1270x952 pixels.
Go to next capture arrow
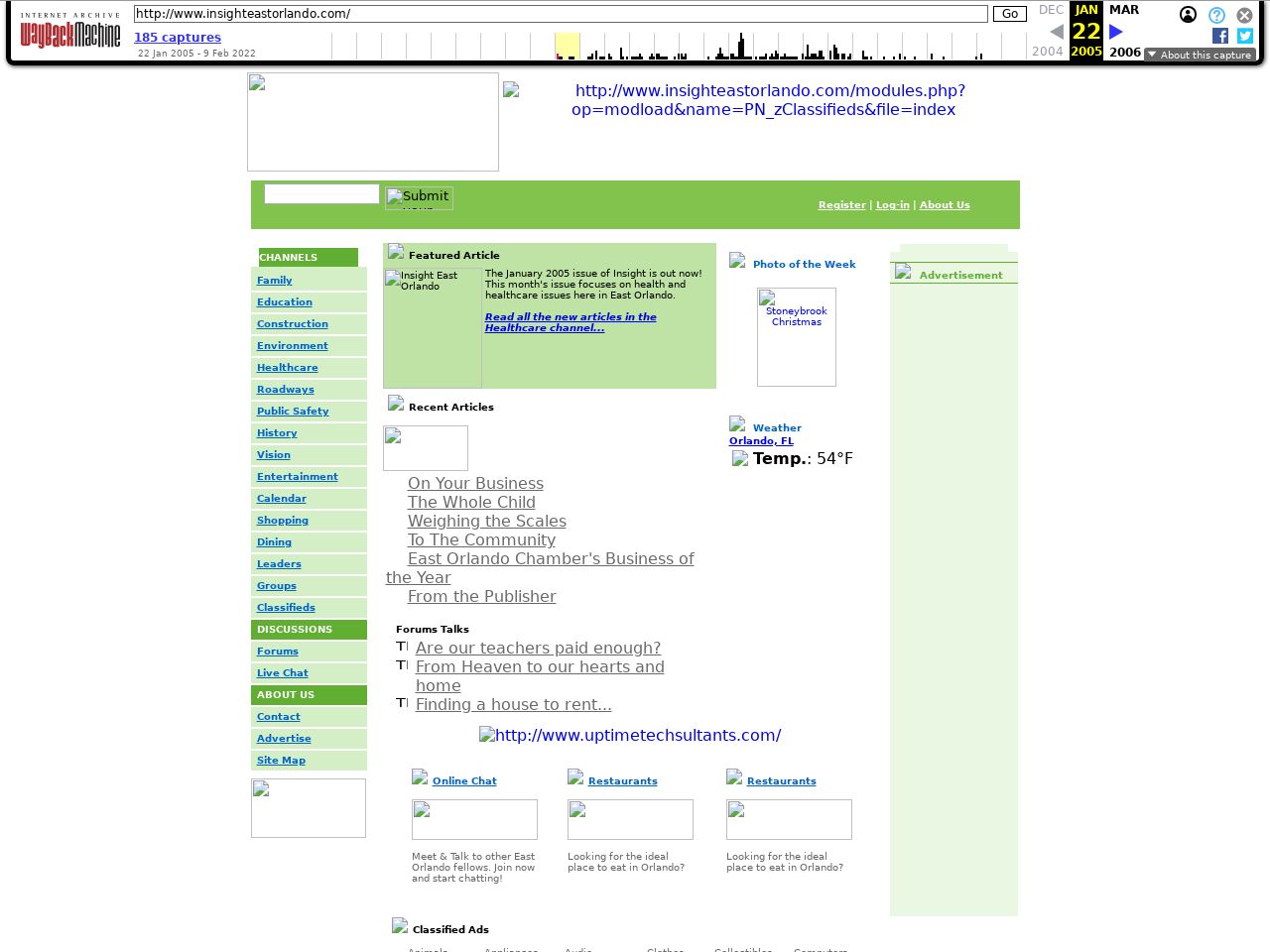[x=1116, y=32]
